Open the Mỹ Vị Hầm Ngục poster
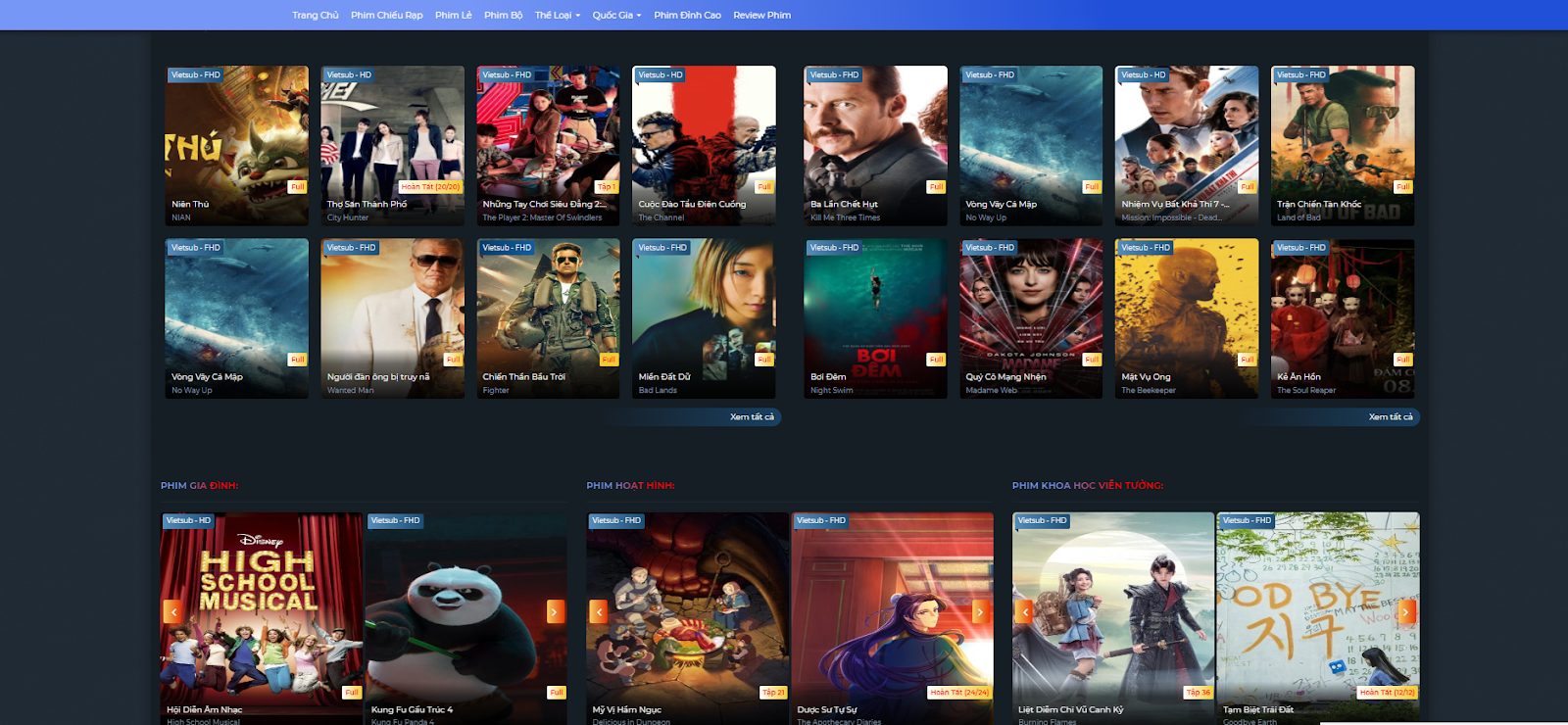 coord(688,618)
